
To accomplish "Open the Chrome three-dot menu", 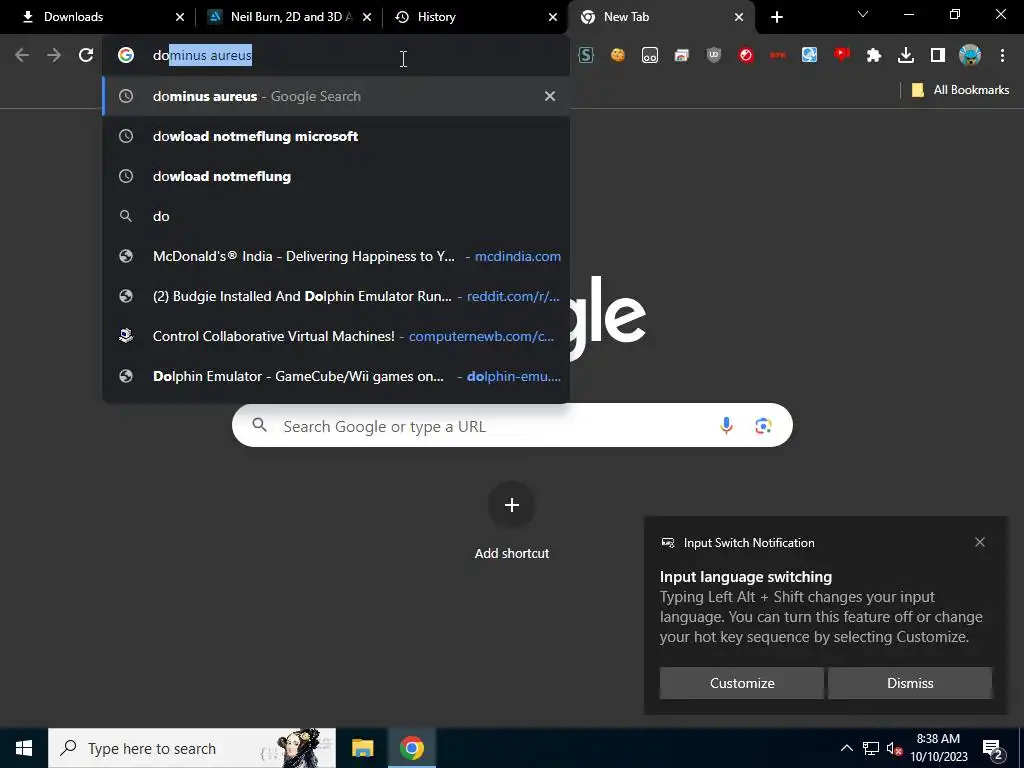I will 1002,56.
